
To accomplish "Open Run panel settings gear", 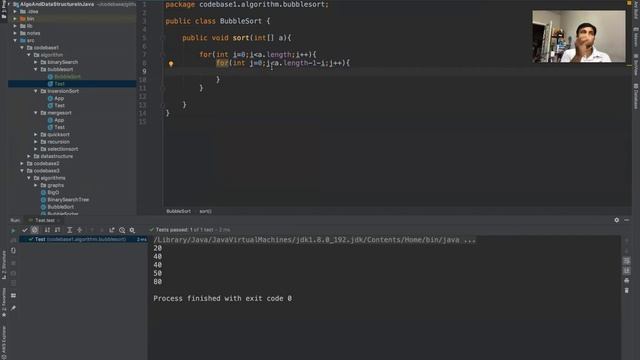I will pyautogui.click(x=617, y=220).
